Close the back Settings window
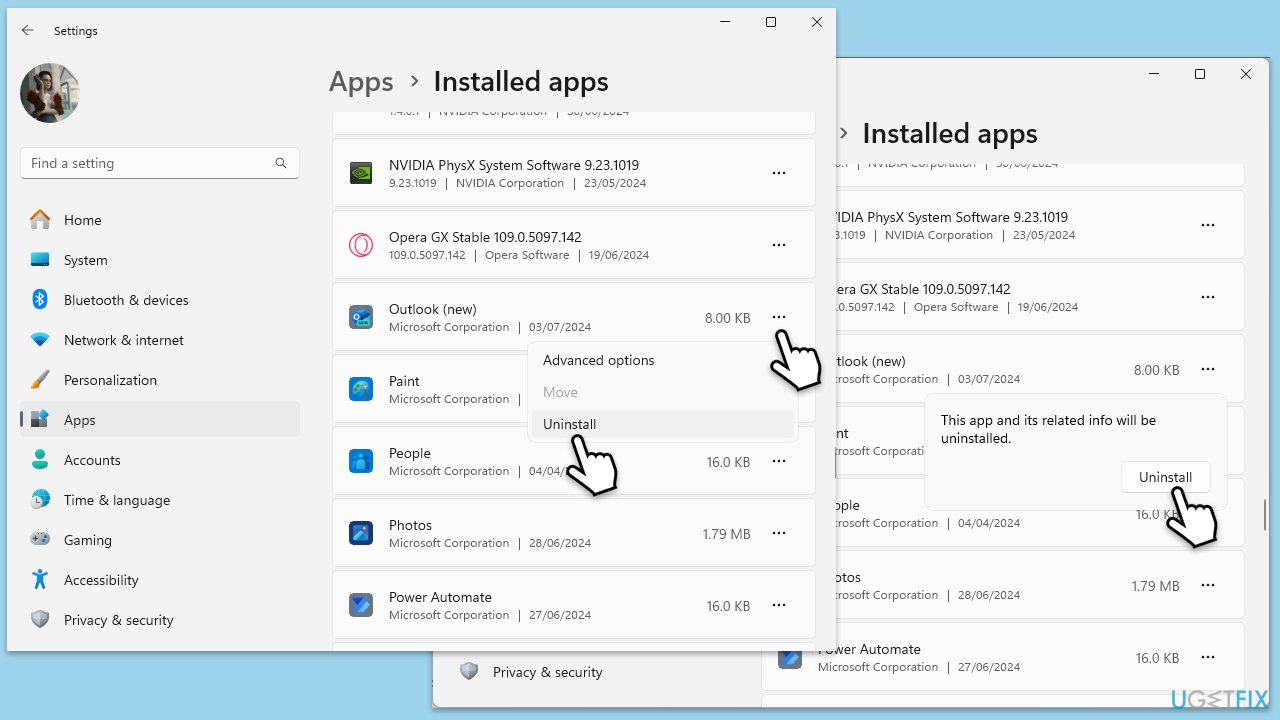1280x720 pixels. 1246,74
